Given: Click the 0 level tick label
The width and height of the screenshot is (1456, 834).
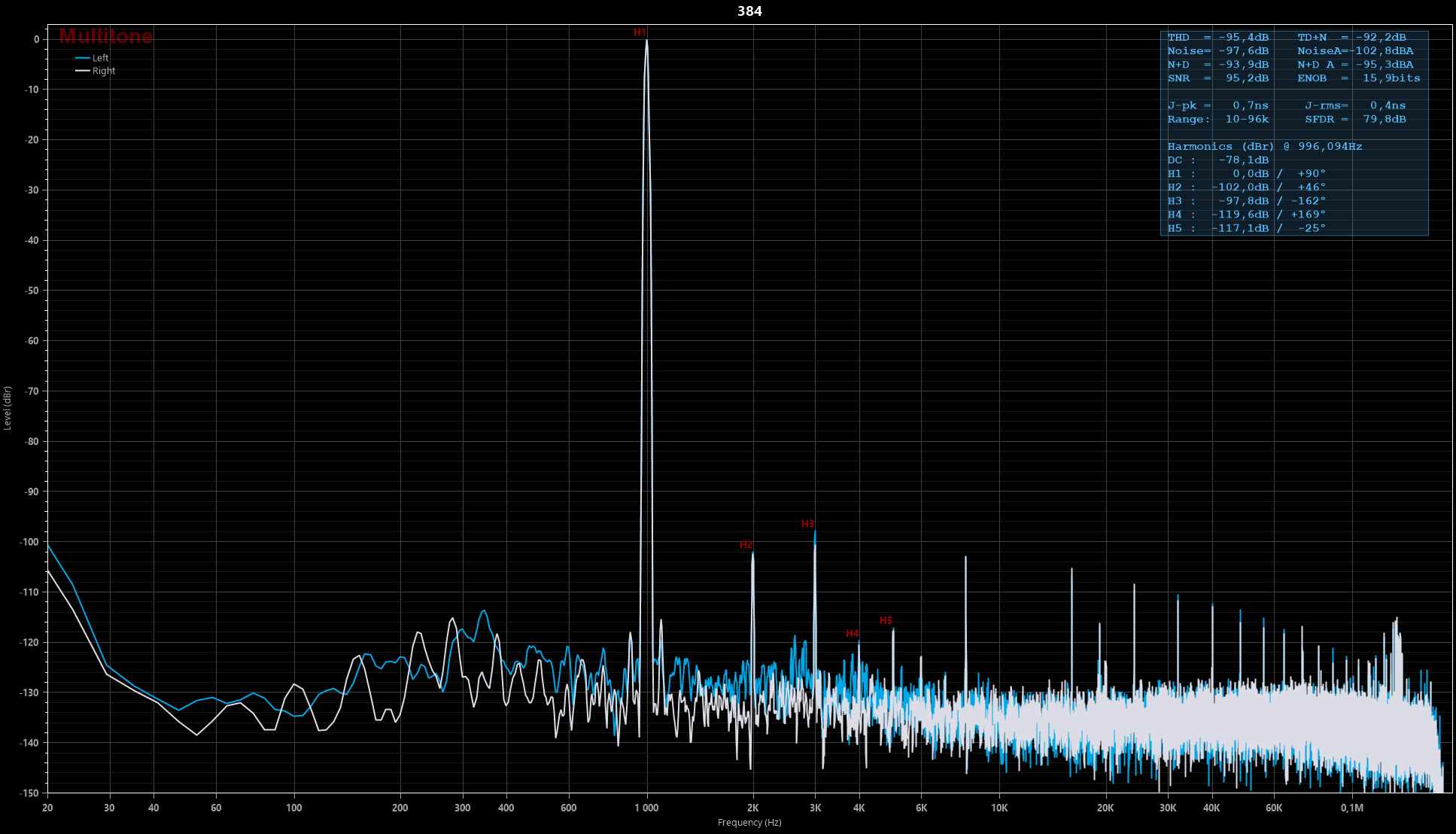Looking at the screenshot, I should point(36,39).
